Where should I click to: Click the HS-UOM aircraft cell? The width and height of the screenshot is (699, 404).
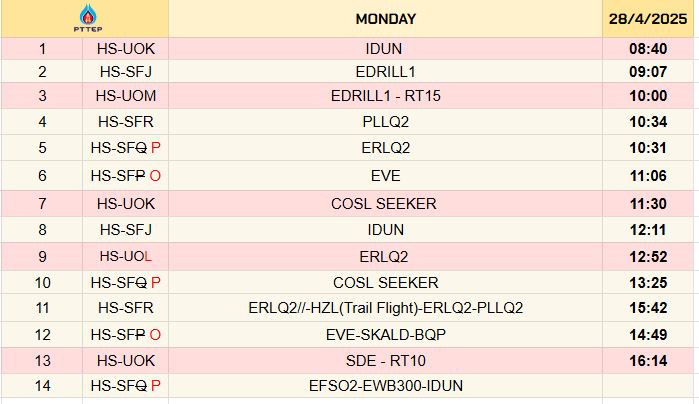(126, 95)
